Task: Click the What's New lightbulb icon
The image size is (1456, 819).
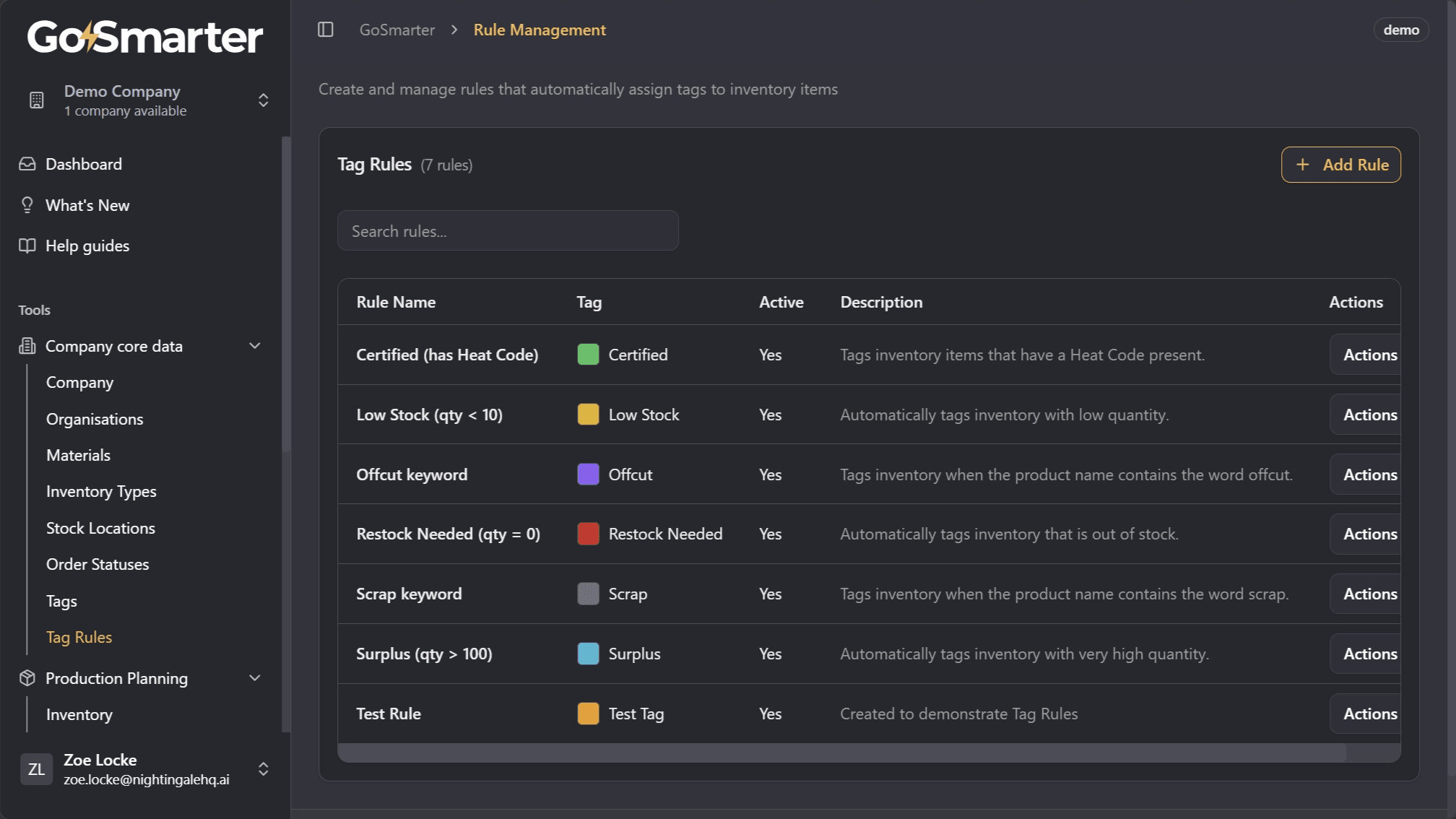Action: coord(27,205)
